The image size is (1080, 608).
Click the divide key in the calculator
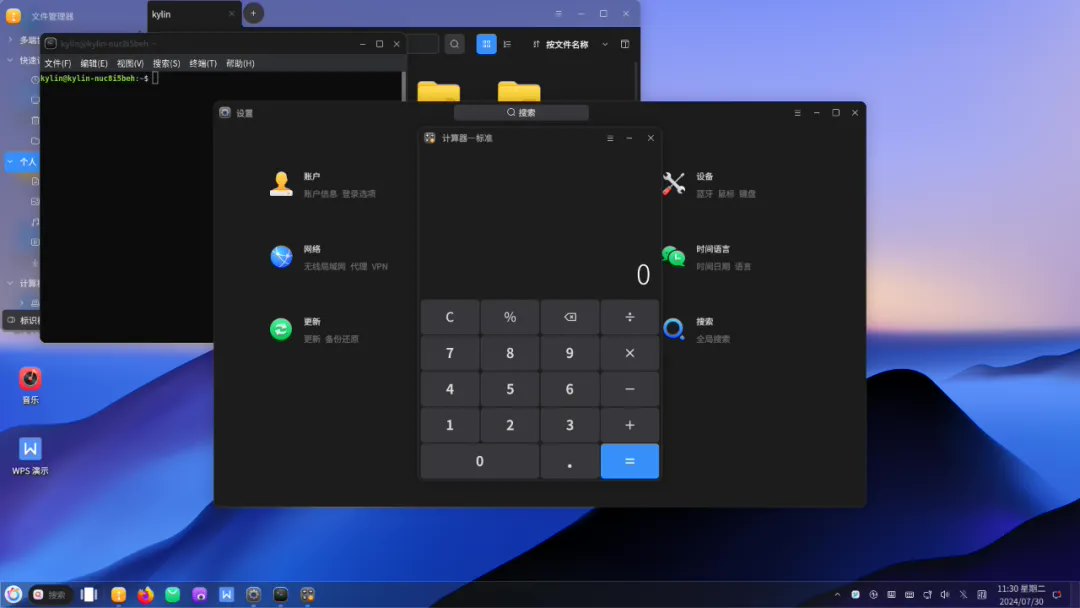coord(630,317)
